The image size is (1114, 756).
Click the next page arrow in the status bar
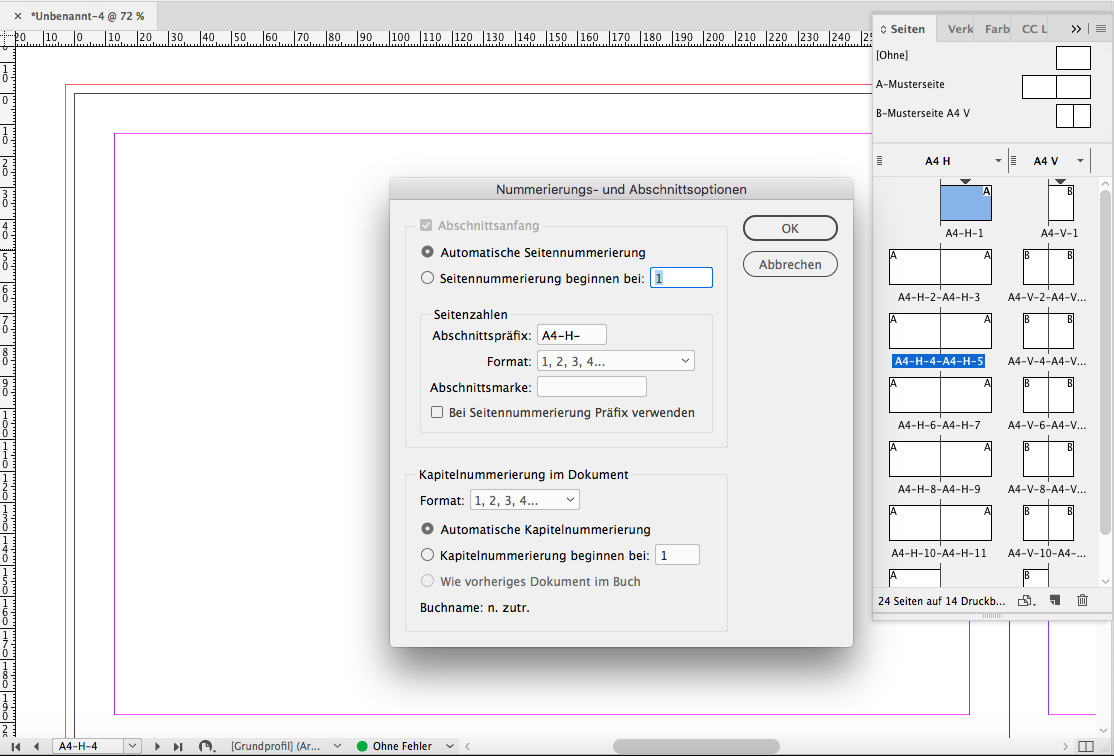(x=157, y=746)
